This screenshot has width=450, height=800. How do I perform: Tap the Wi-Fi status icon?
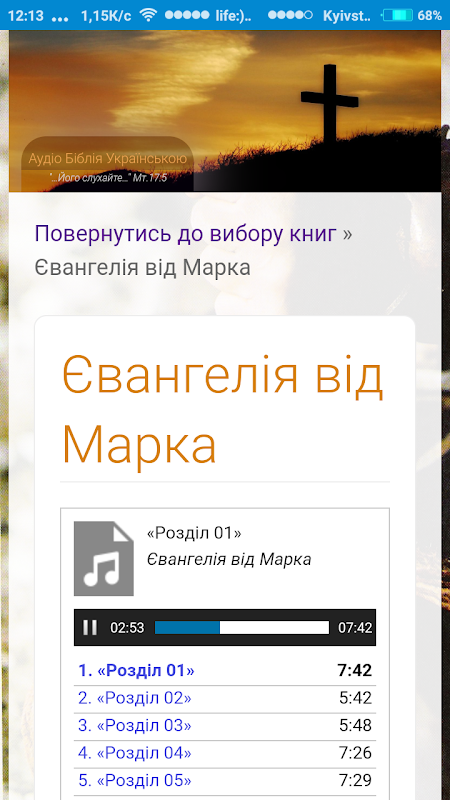[x=148, y=15]
